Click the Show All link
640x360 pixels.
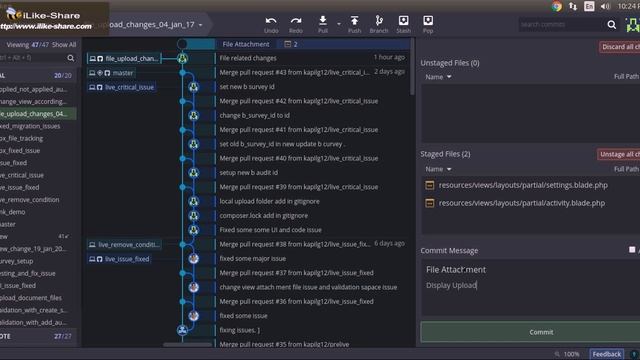[64, 44]
